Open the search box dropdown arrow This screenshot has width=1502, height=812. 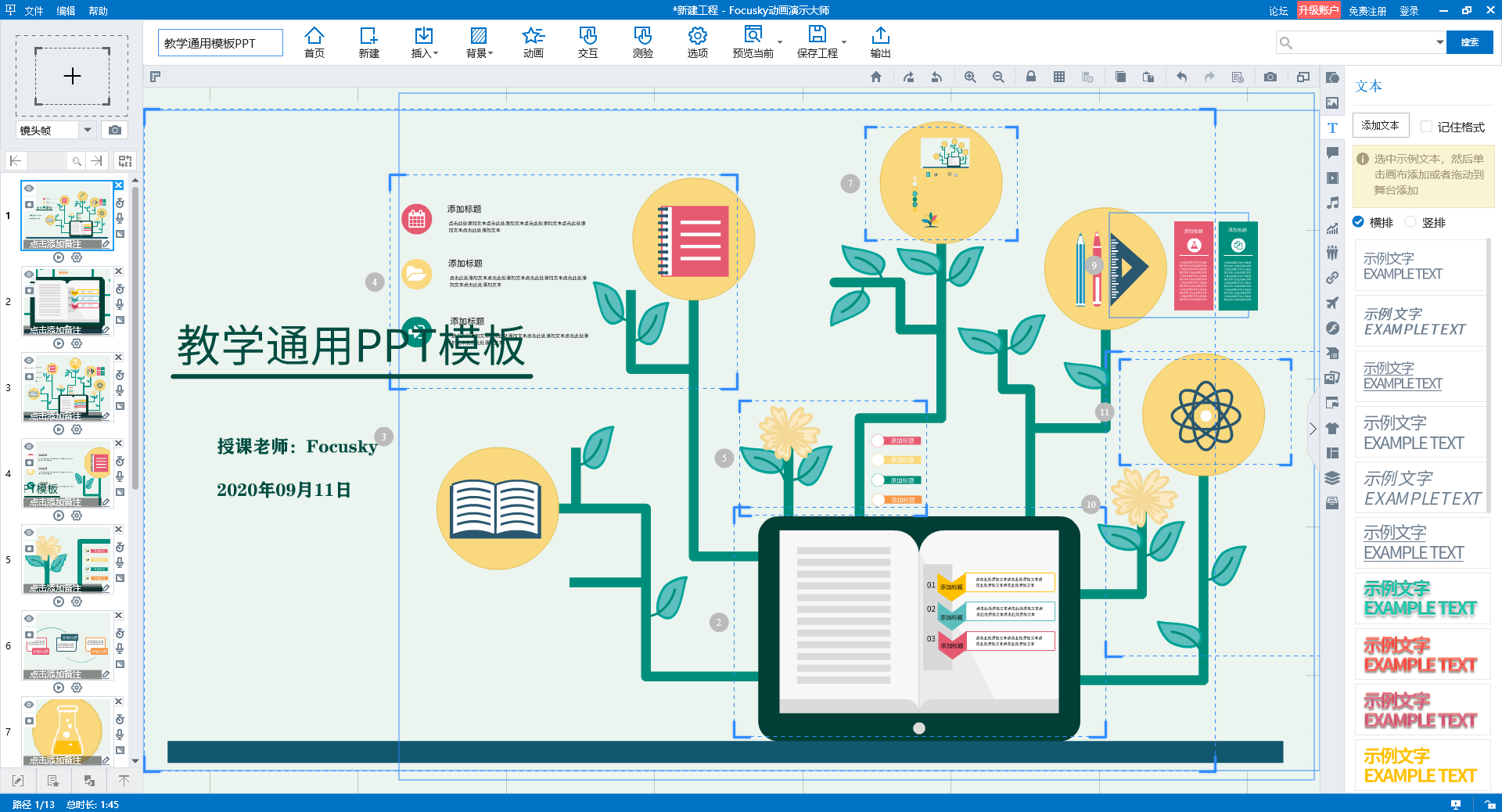(1439, 42)
